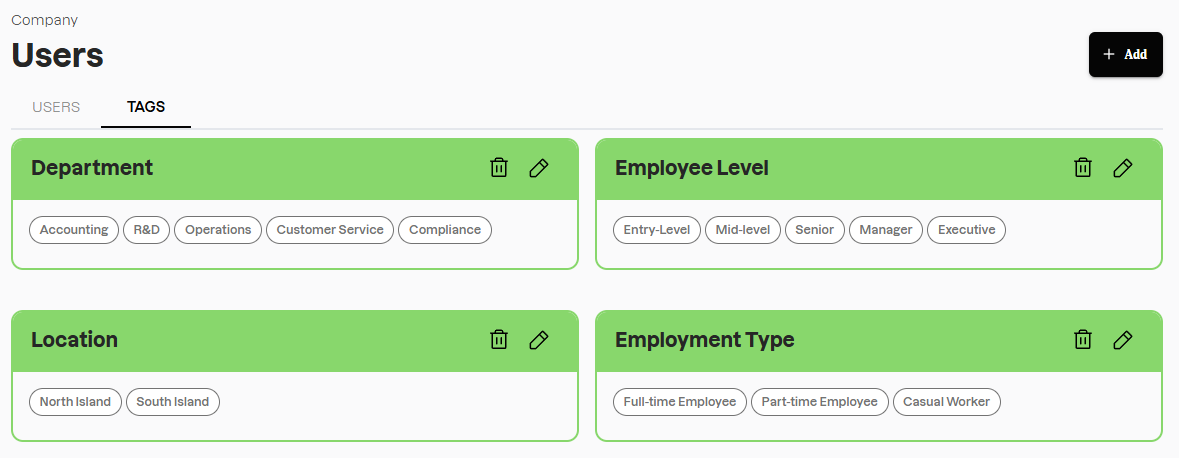Delete the Department tag group
The width and height of the screenshot is (1179, 458).
point(499,168)
